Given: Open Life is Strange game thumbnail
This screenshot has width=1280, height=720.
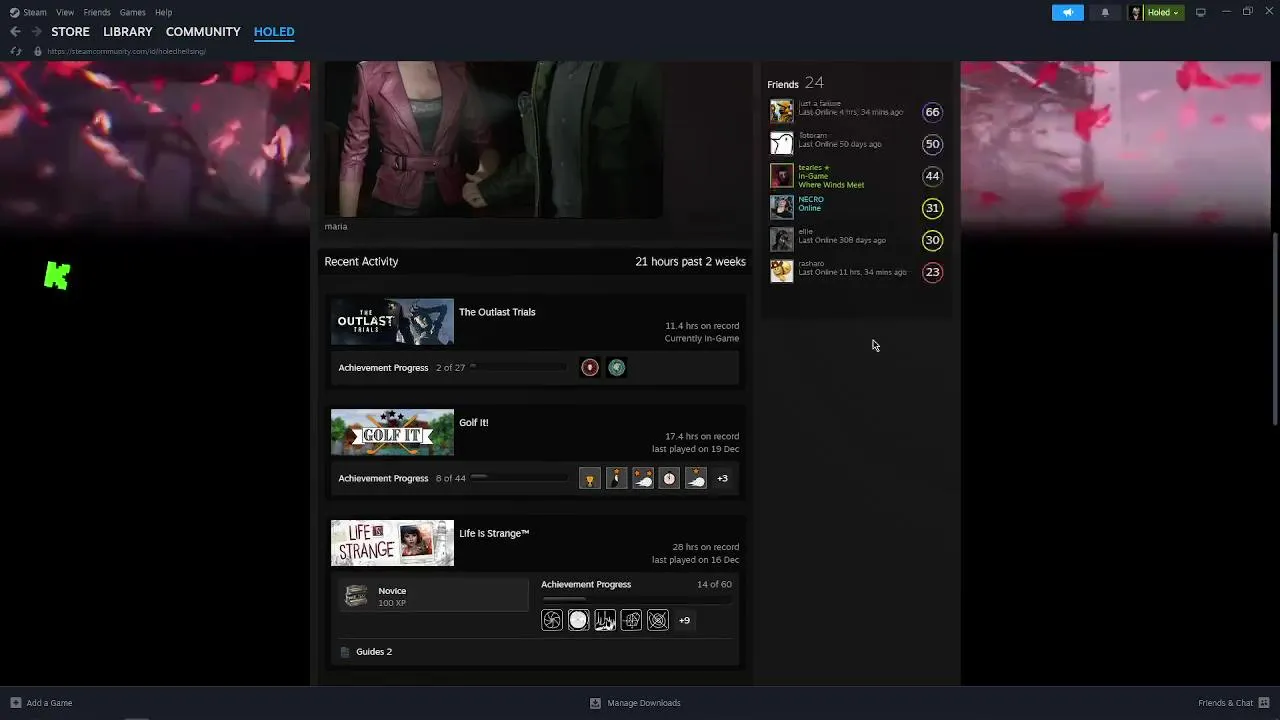Looking at the screenshot, I should pos(392,543).
